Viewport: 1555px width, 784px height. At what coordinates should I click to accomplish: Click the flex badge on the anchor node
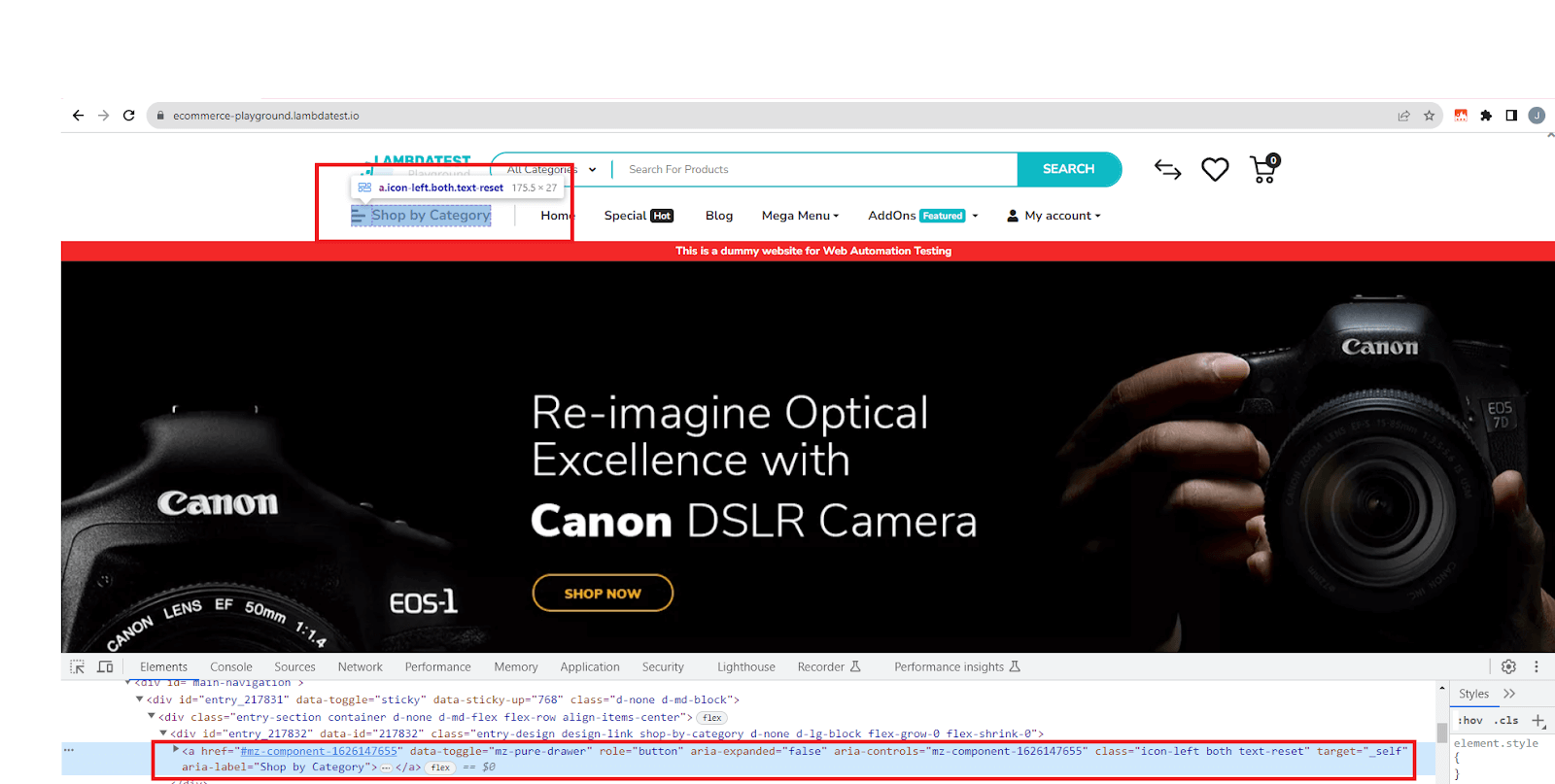[440, 767]
